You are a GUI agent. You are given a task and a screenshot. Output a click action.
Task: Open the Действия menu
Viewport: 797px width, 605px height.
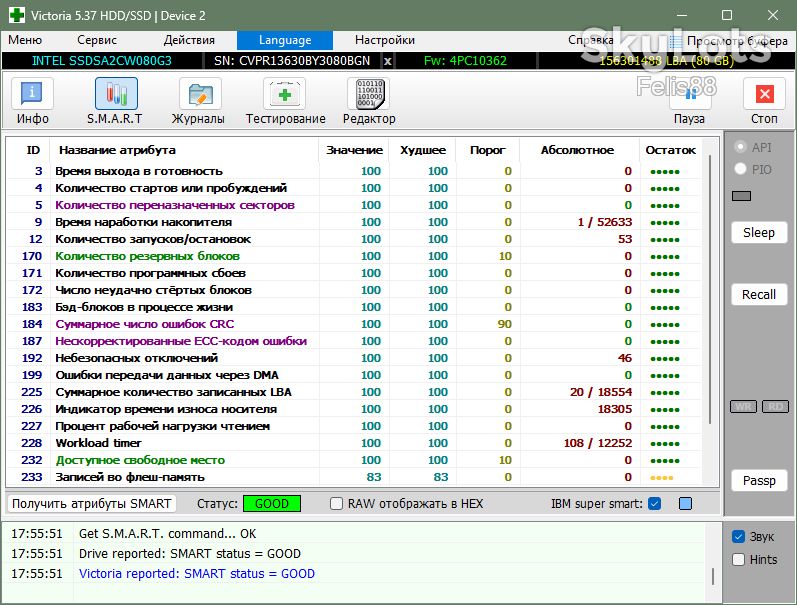click(x=189, y=40)
